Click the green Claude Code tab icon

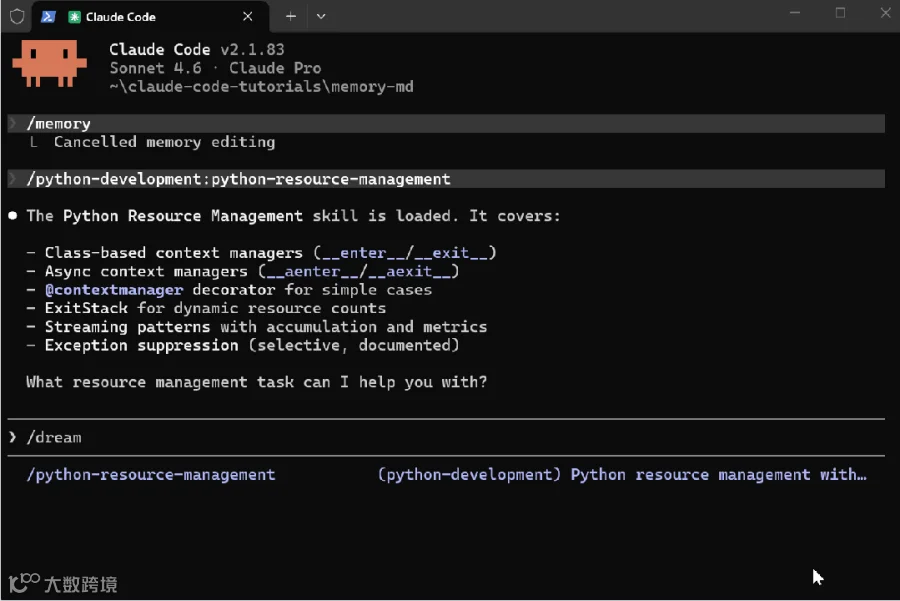74,17
